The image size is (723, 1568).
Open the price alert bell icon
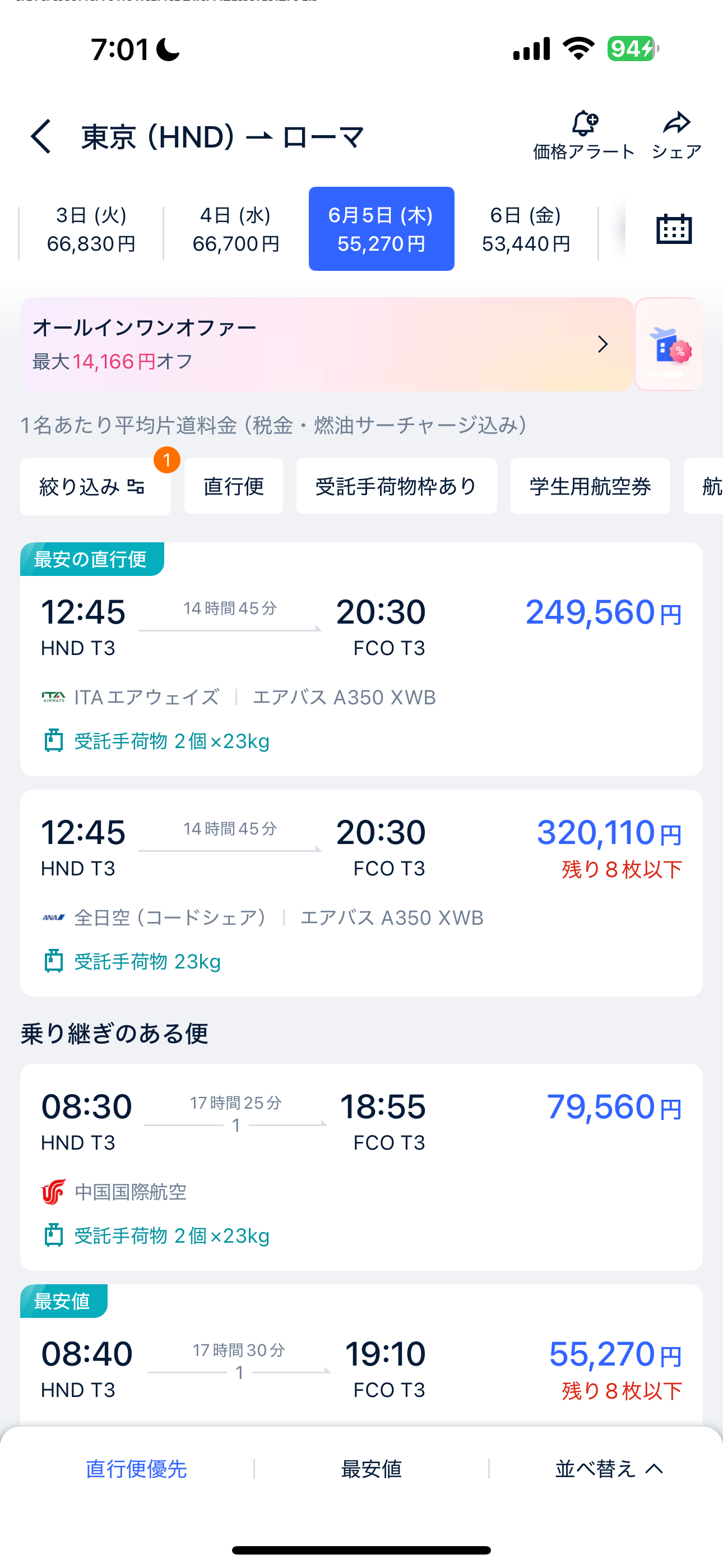coord(584,123)
